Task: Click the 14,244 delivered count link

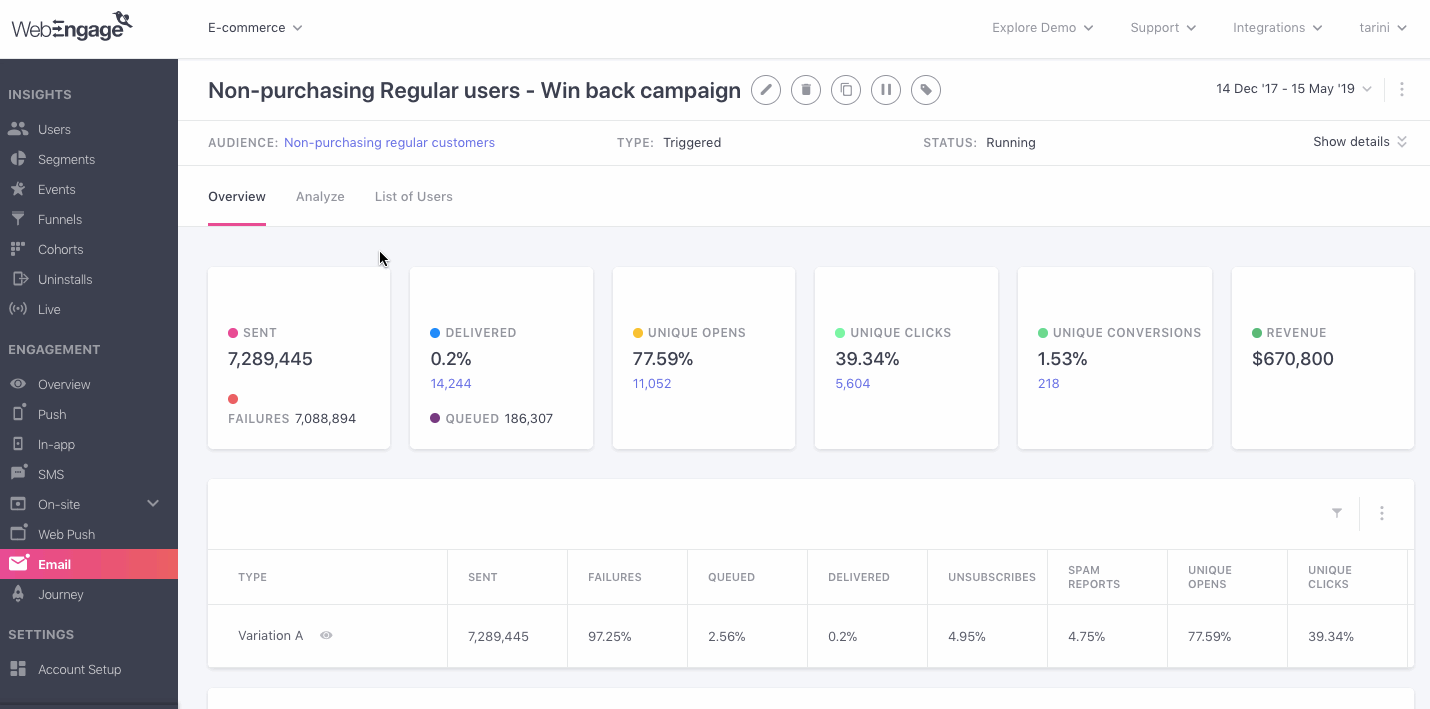Action: 451,384
